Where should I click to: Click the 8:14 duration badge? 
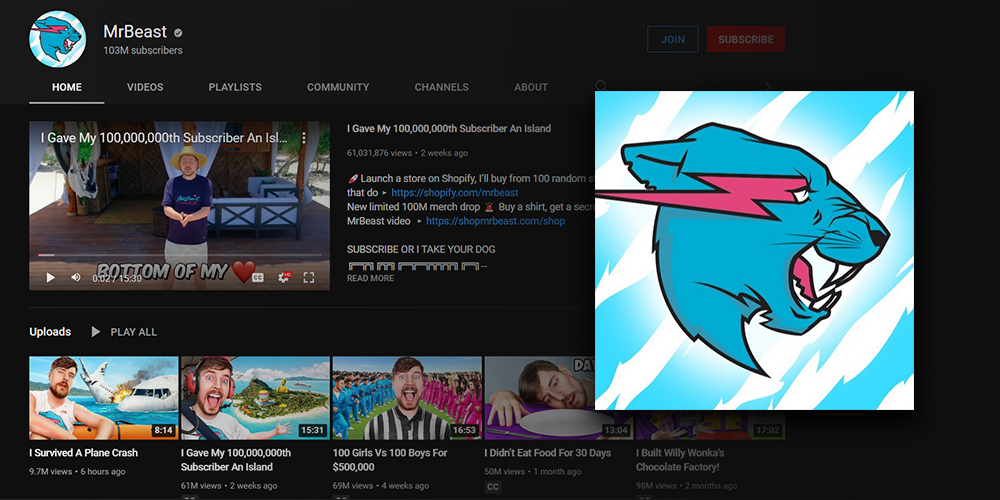[x=163, y=430]
